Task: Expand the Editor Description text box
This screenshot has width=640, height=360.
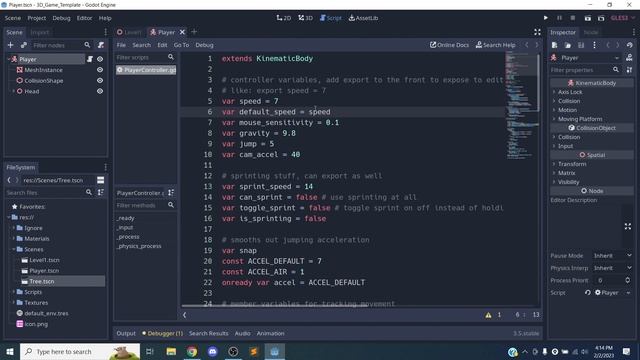Action: pyautogui.click(x=628, y=226)
